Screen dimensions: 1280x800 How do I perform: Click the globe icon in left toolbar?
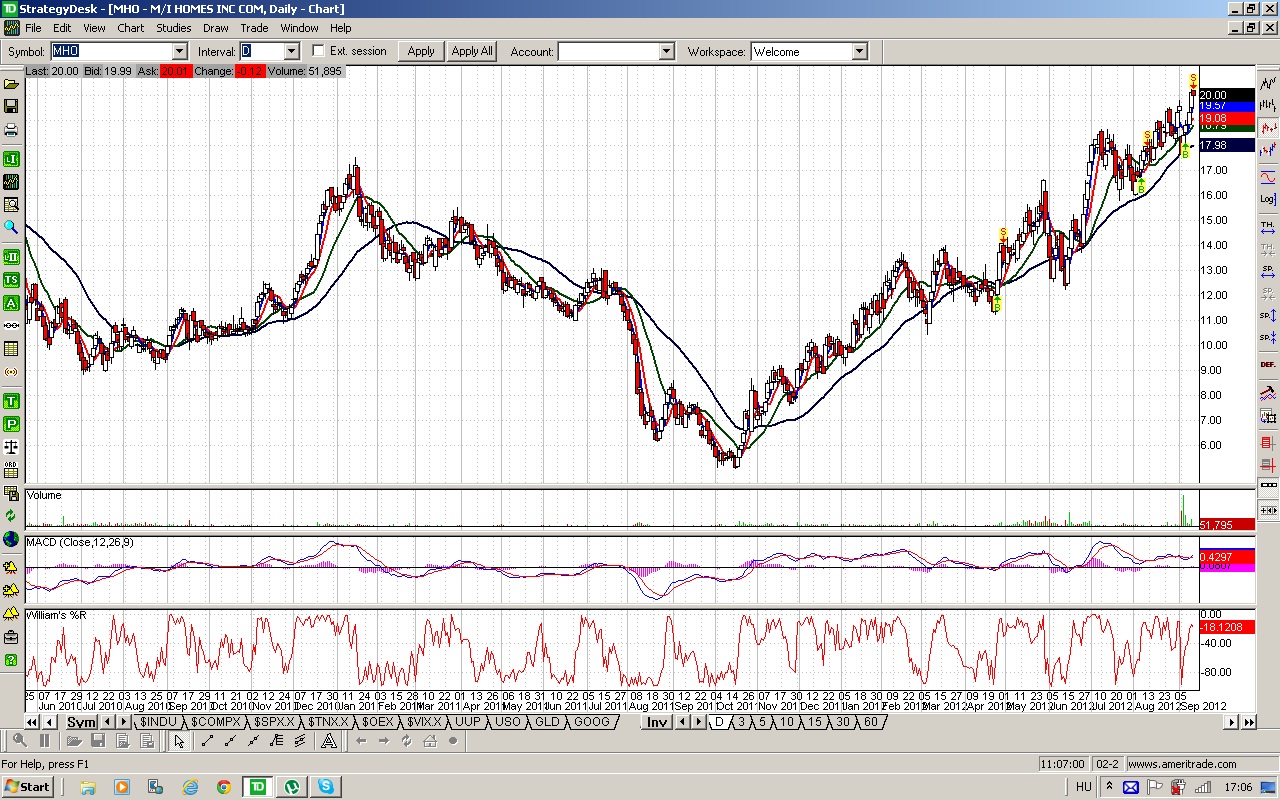11,539
